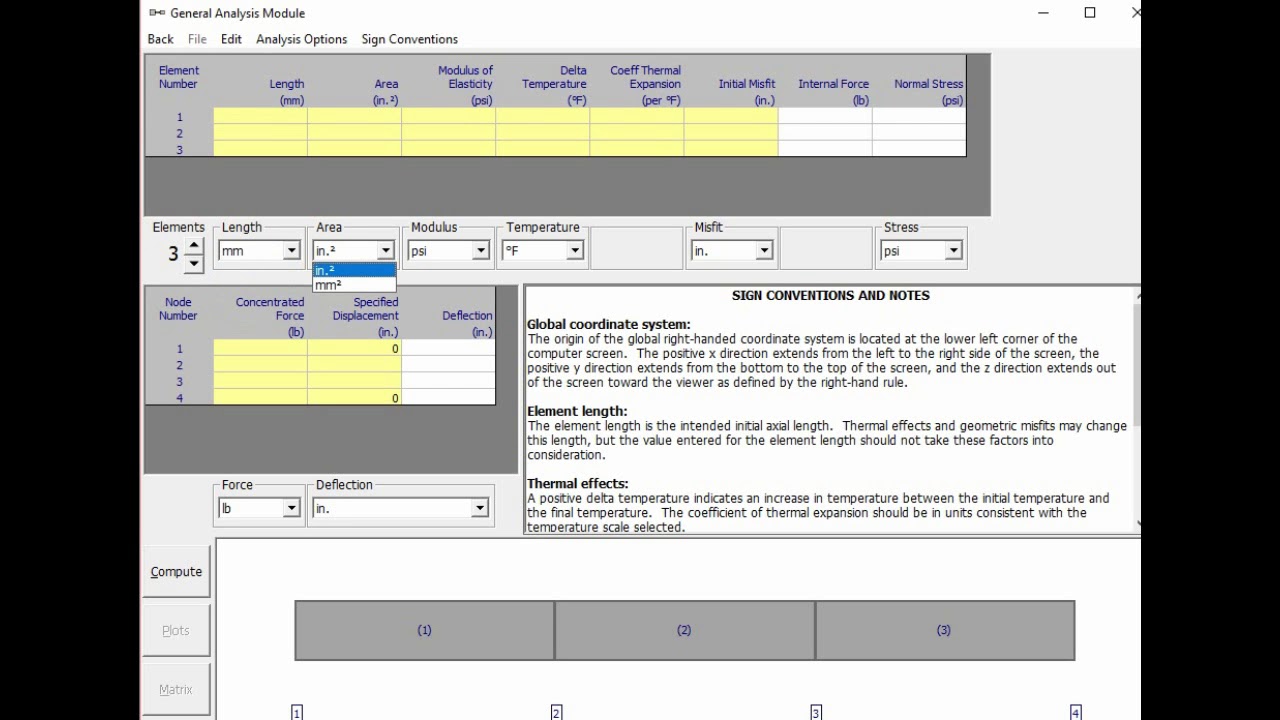1280x720 pixels.
Task: Open the Length units dropdown
Action: coord(291,251)
